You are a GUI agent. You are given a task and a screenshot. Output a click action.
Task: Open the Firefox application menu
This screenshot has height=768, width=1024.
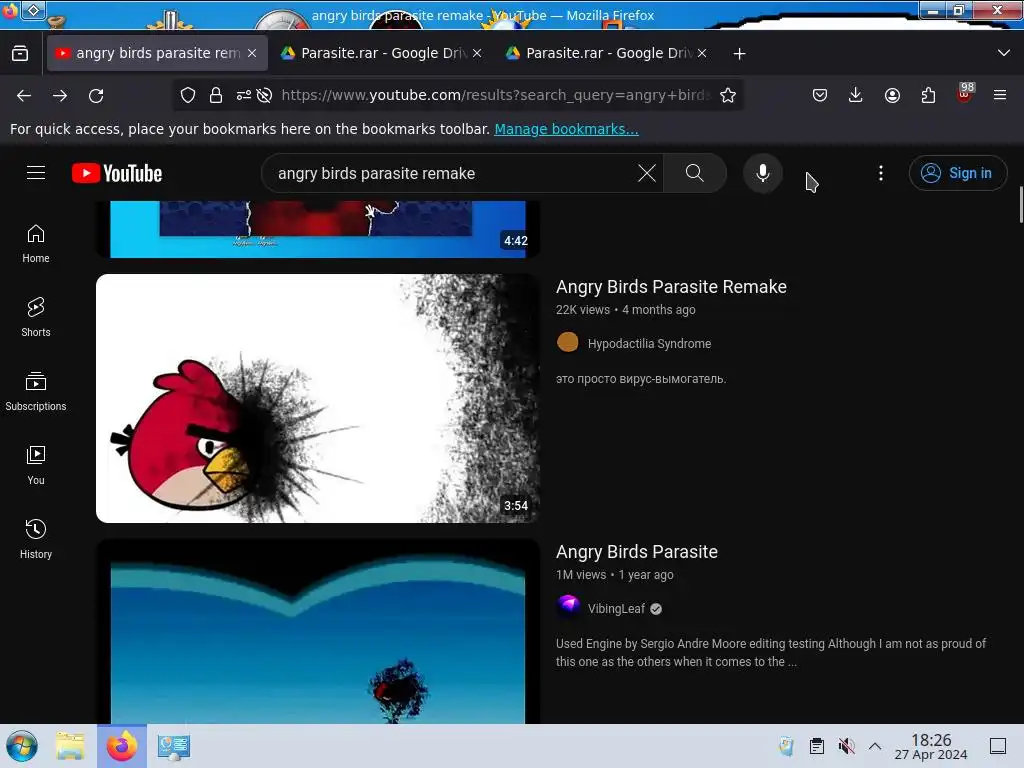(999, 95)
